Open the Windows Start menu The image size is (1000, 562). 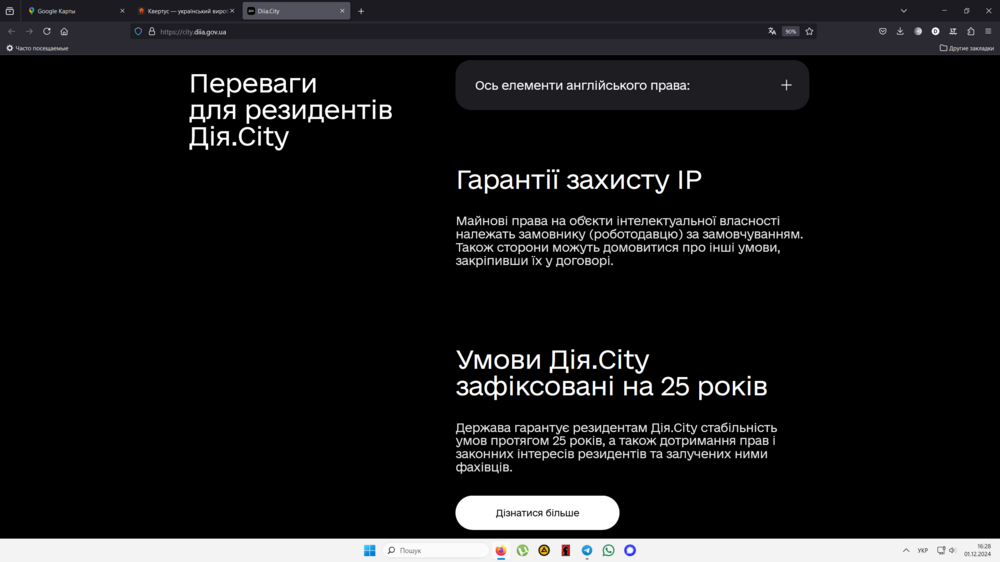coord(370,551)
